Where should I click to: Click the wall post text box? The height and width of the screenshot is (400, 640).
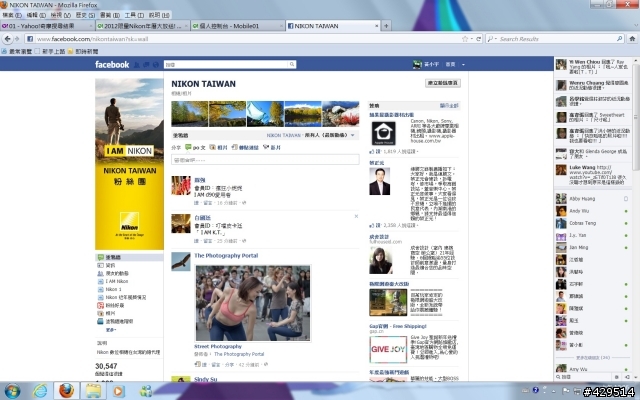[265, 160]
